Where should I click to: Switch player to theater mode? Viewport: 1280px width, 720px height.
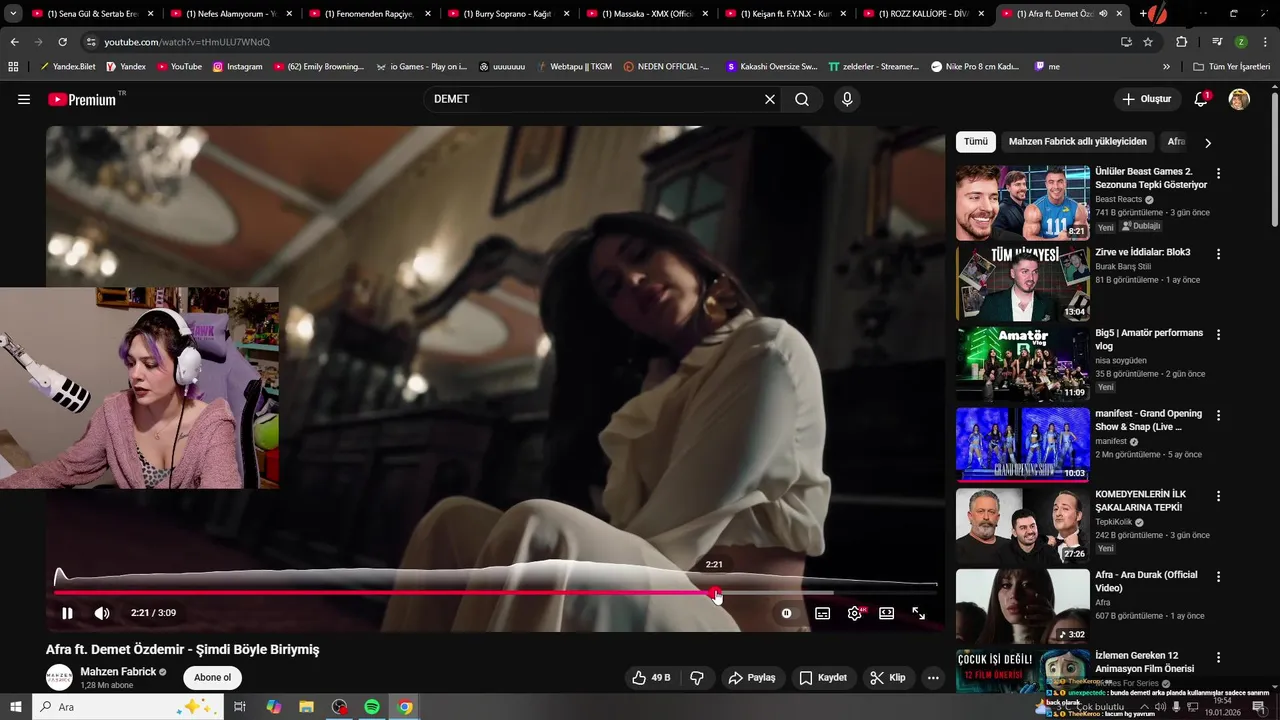click(886, 613)
